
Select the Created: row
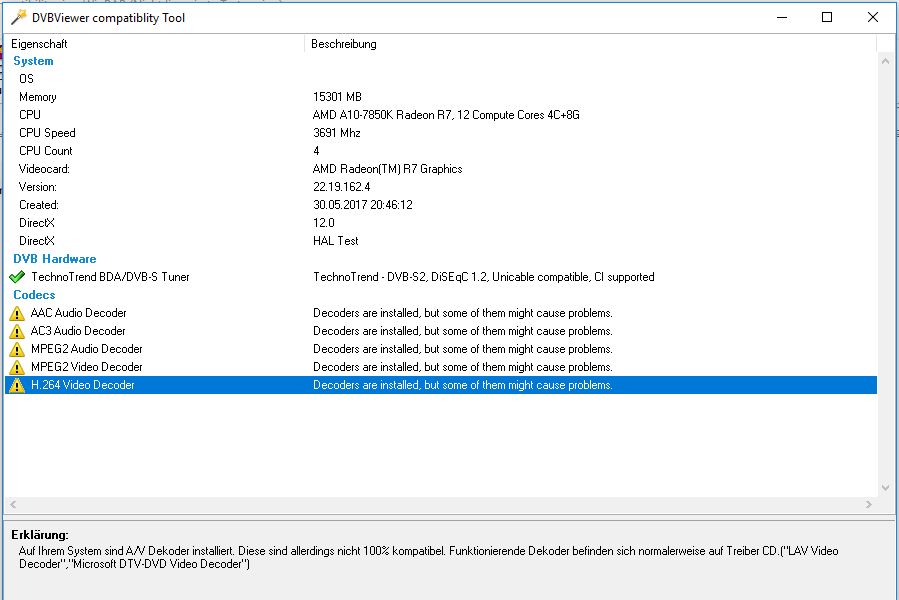coord(441,205)
